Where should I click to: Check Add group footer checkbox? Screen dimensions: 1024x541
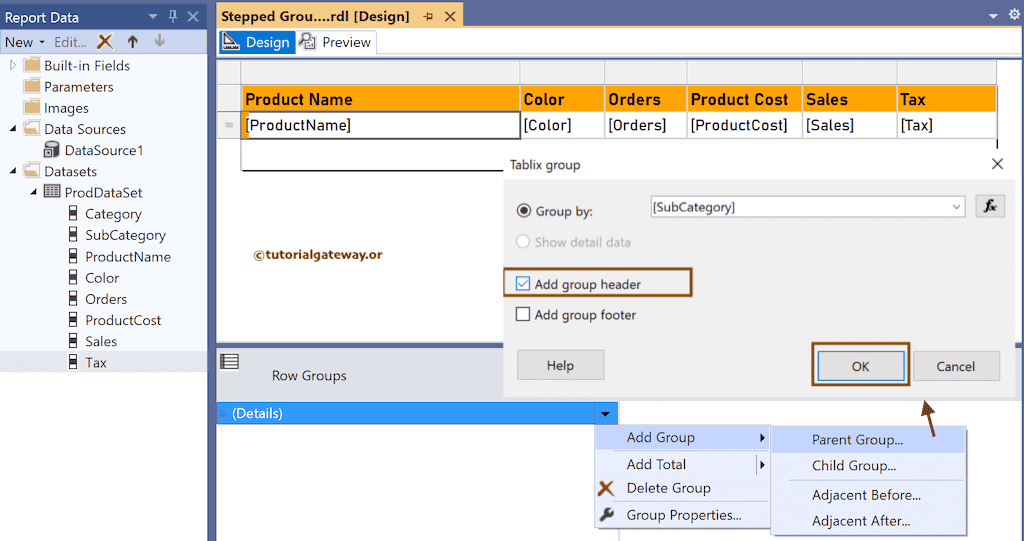[522, 314]
